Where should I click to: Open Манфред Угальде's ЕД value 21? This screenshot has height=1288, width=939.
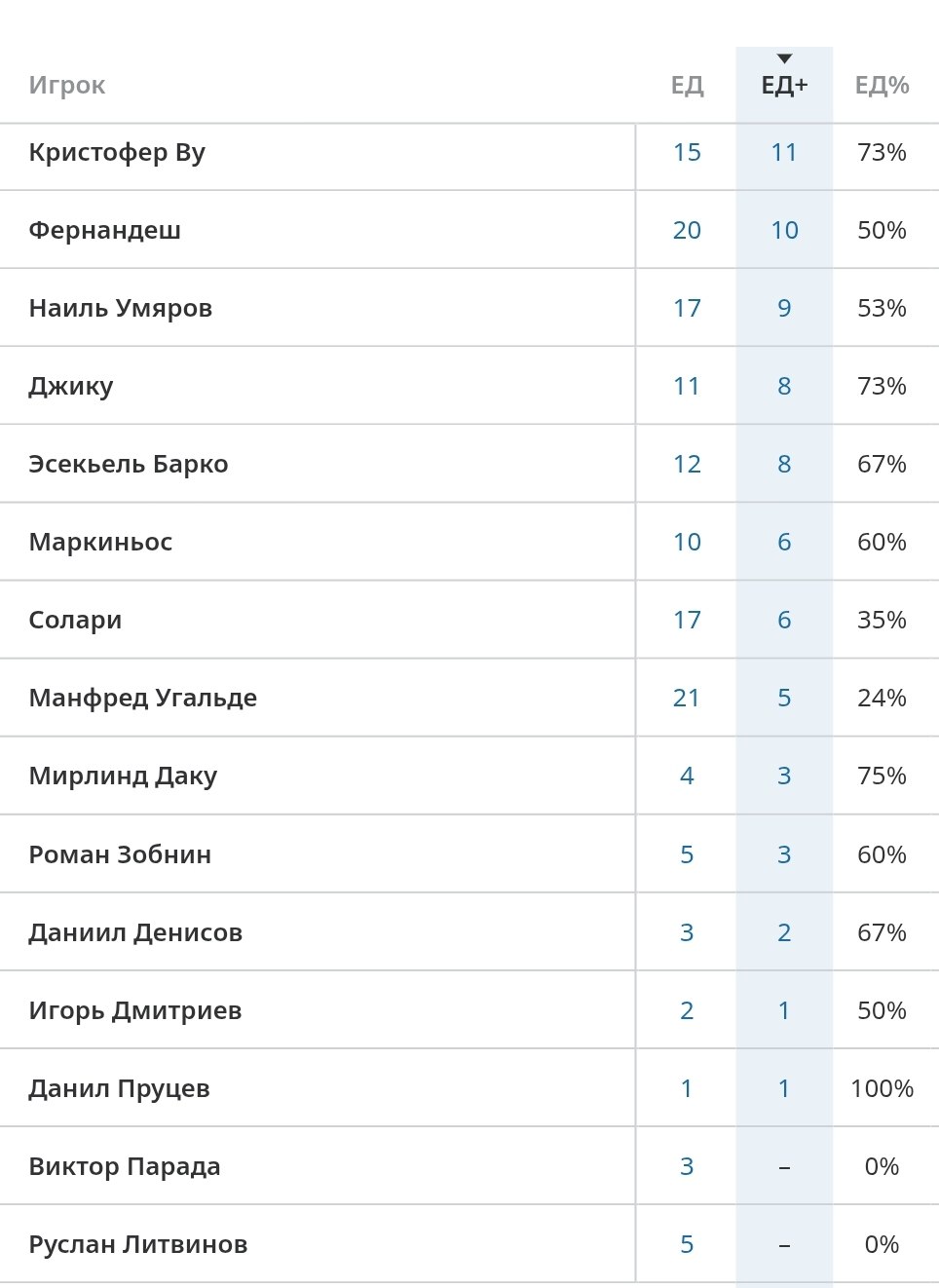tap(687, 699)
